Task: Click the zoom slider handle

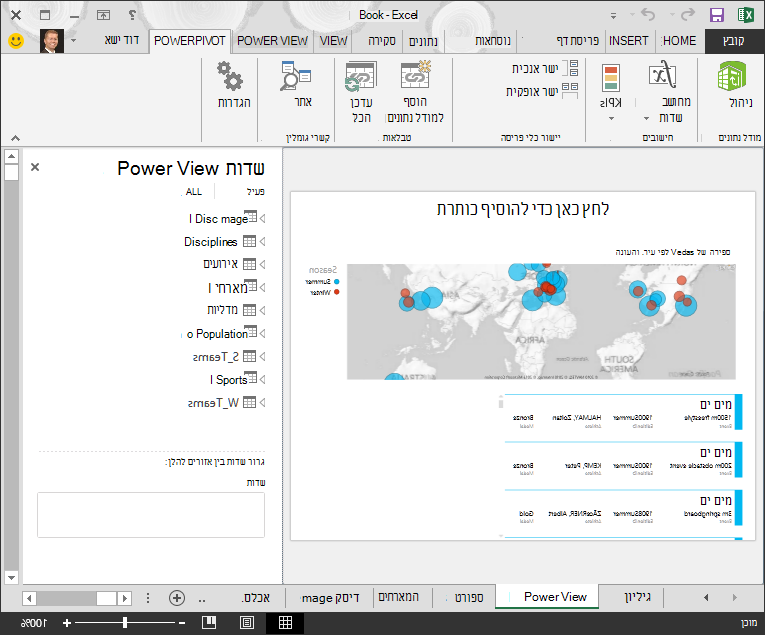Action: 125,623
